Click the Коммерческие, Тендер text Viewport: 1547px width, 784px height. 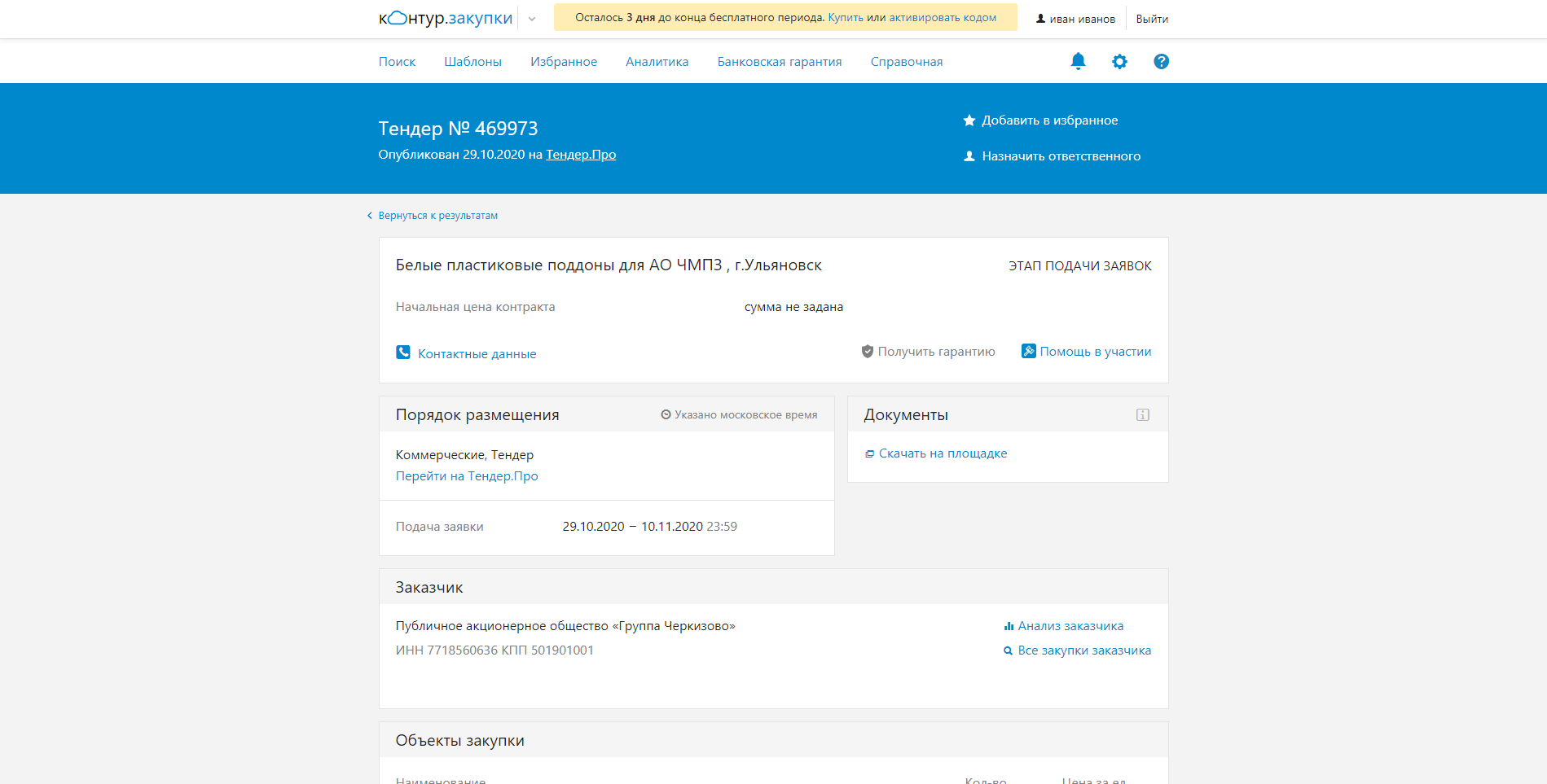(x=464, y=455)
